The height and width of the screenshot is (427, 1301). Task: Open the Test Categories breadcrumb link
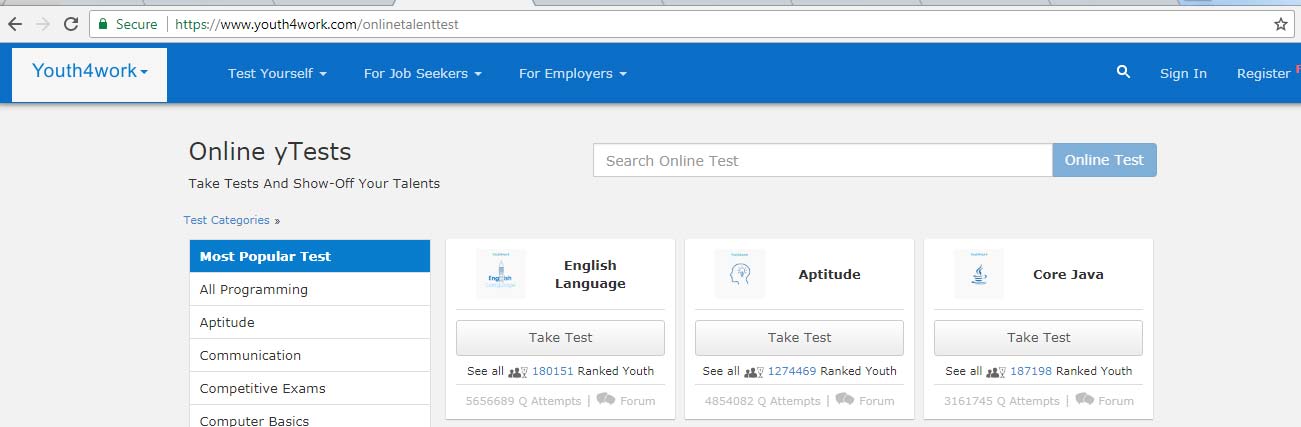click(227, 220)
